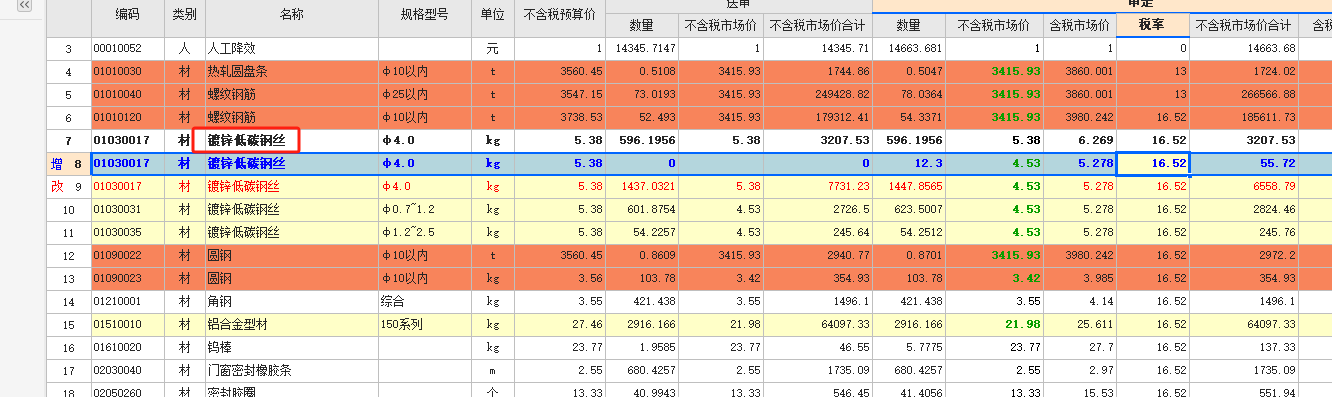Select the tax-inclusive price cell 6.269
The image size is (1332, 397).
pos(1080,140)
